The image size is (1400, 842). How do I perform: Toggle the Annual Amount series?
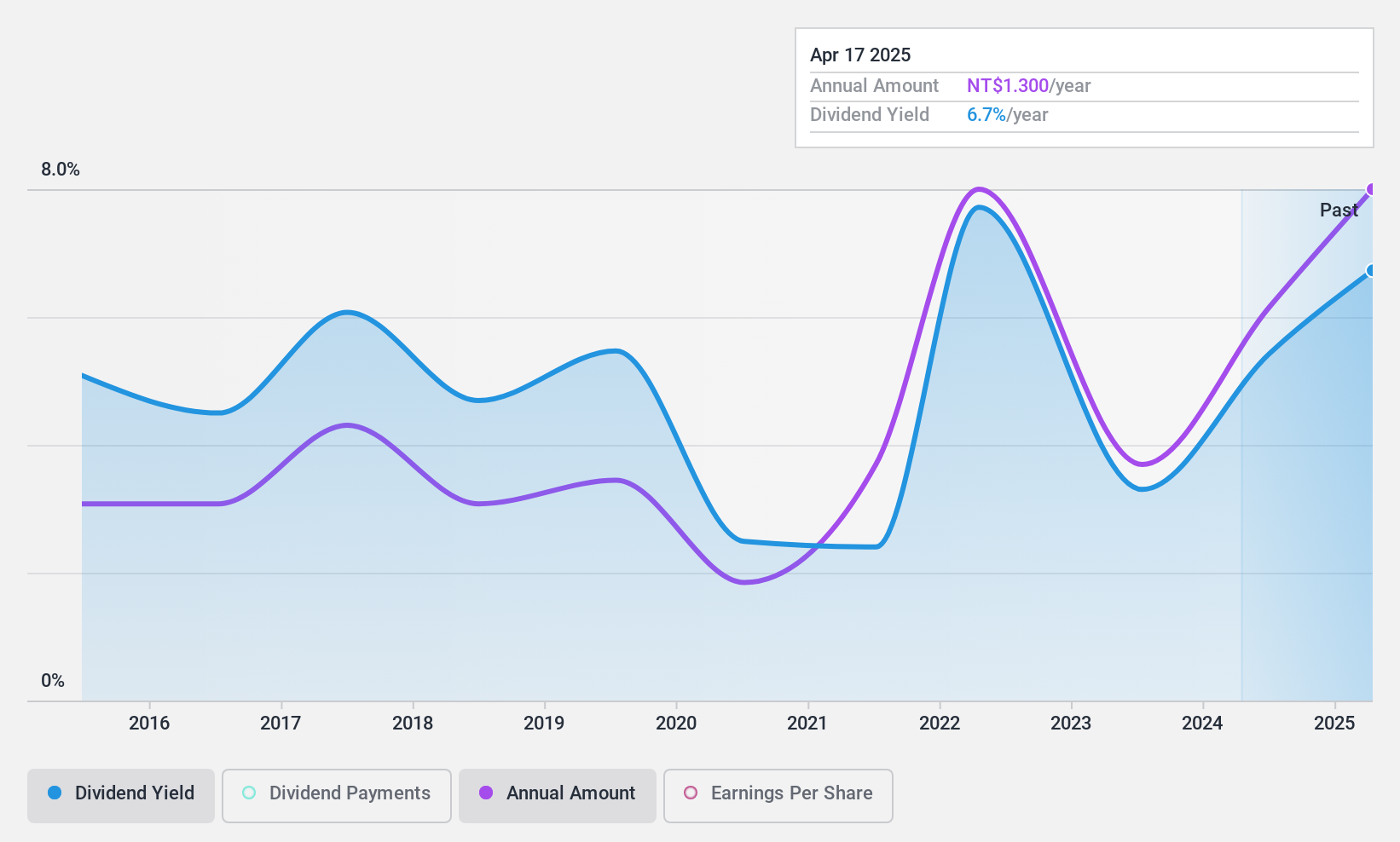[x=558, y=796]
